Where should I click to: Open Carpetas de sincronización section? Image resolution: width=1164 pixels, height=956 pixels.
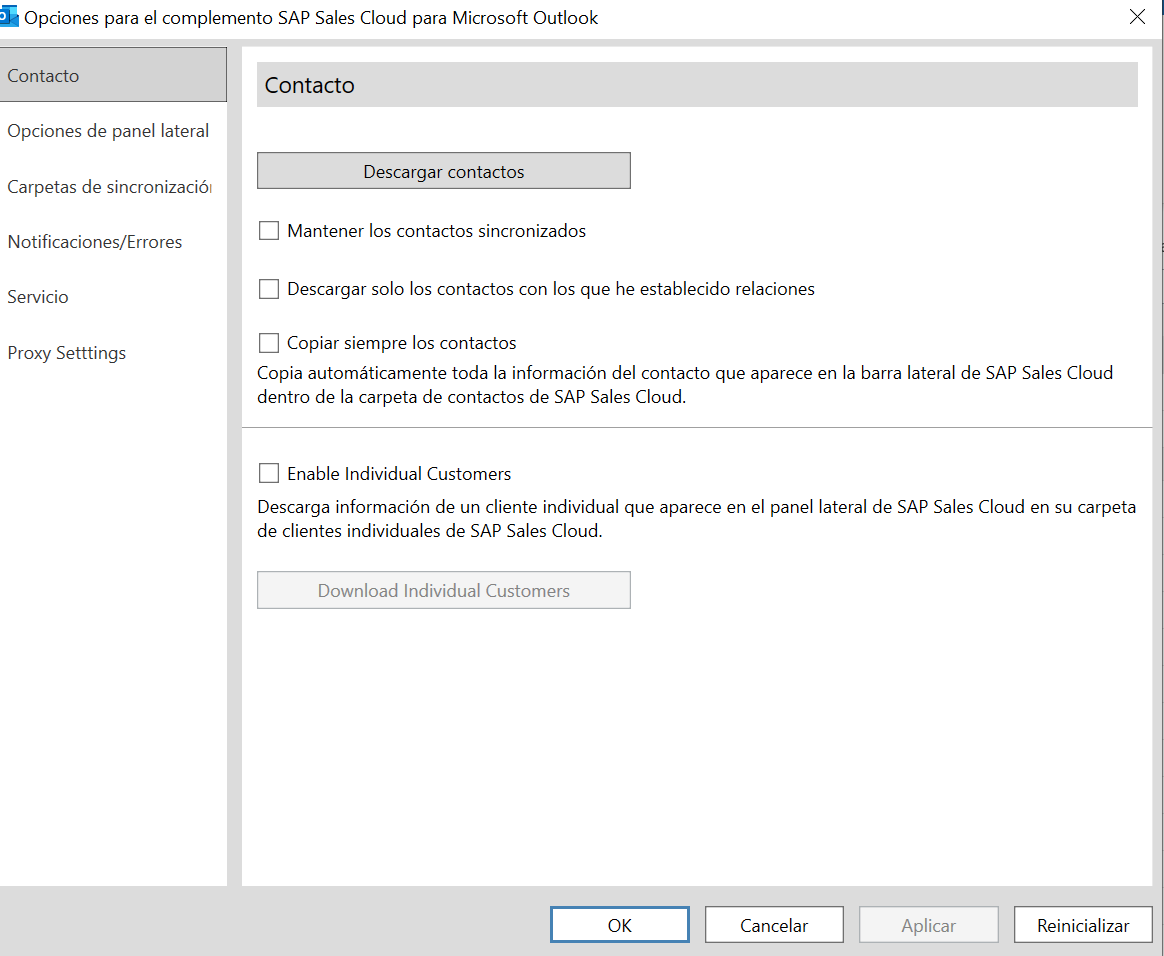109,186
